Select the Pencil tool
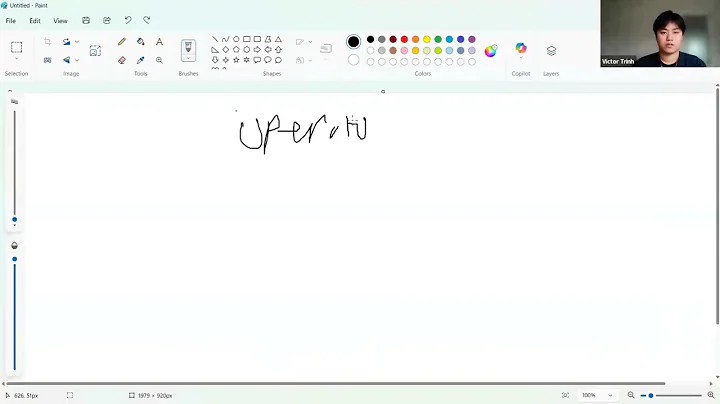The width and height of the screenshot is (720, 404). pos(122,42)
